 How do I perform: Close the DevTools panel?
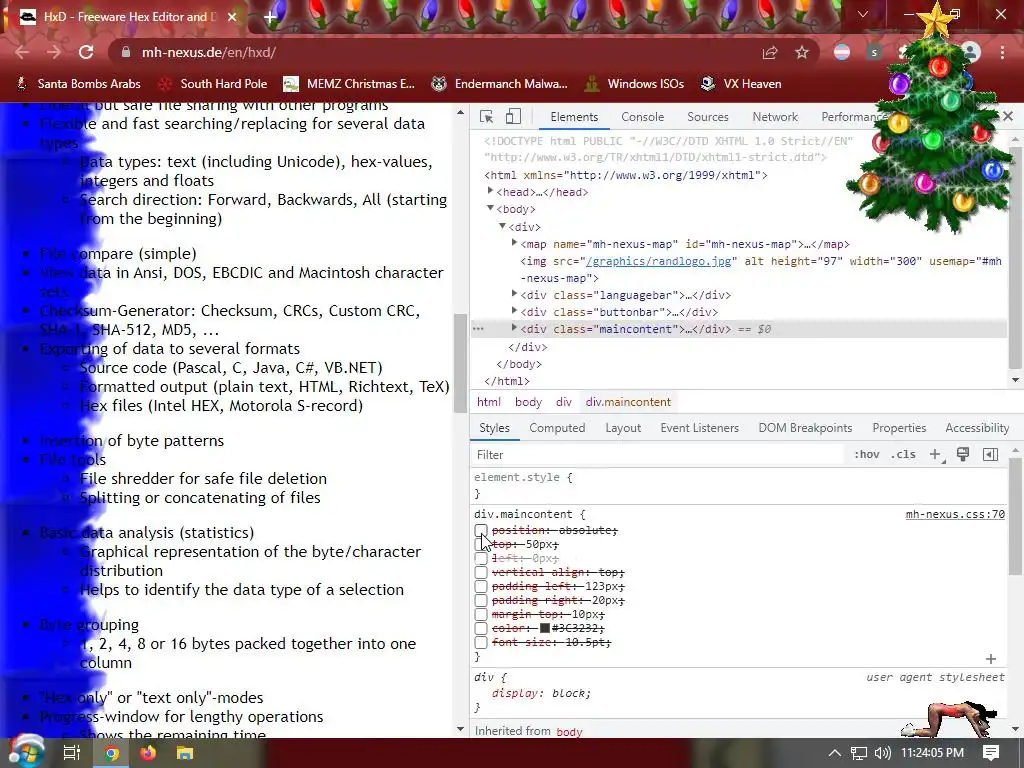(1008, 116)
